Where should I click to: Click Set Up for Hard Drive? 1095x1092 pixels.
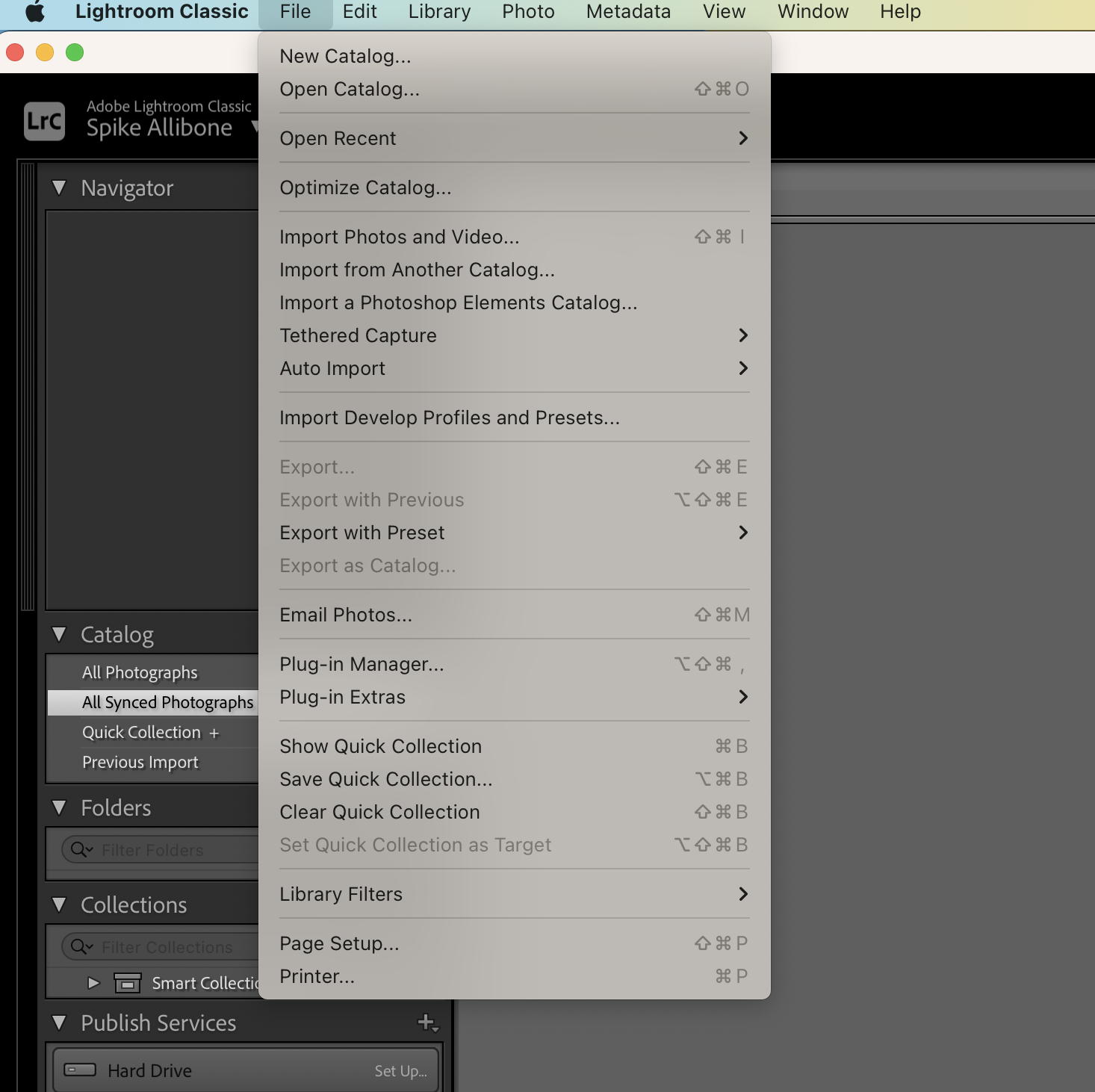click(400, 1071)
